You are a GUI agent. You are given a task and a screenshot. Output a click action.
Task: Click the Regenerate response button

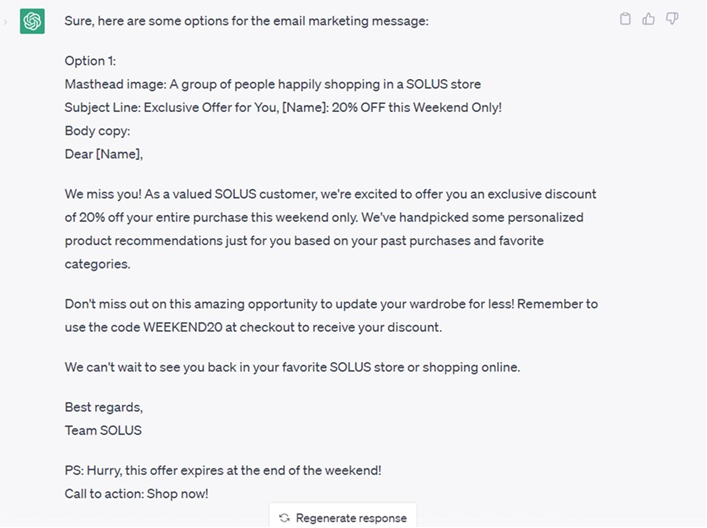point(343,517)
